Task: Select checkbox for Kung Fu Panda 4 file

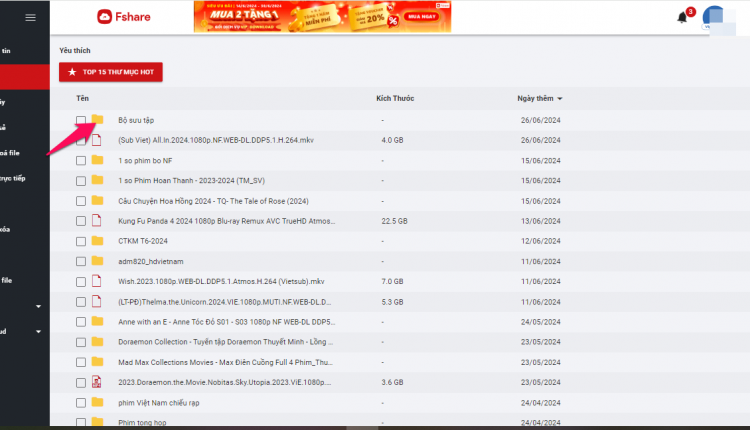Action: [81, 221]
